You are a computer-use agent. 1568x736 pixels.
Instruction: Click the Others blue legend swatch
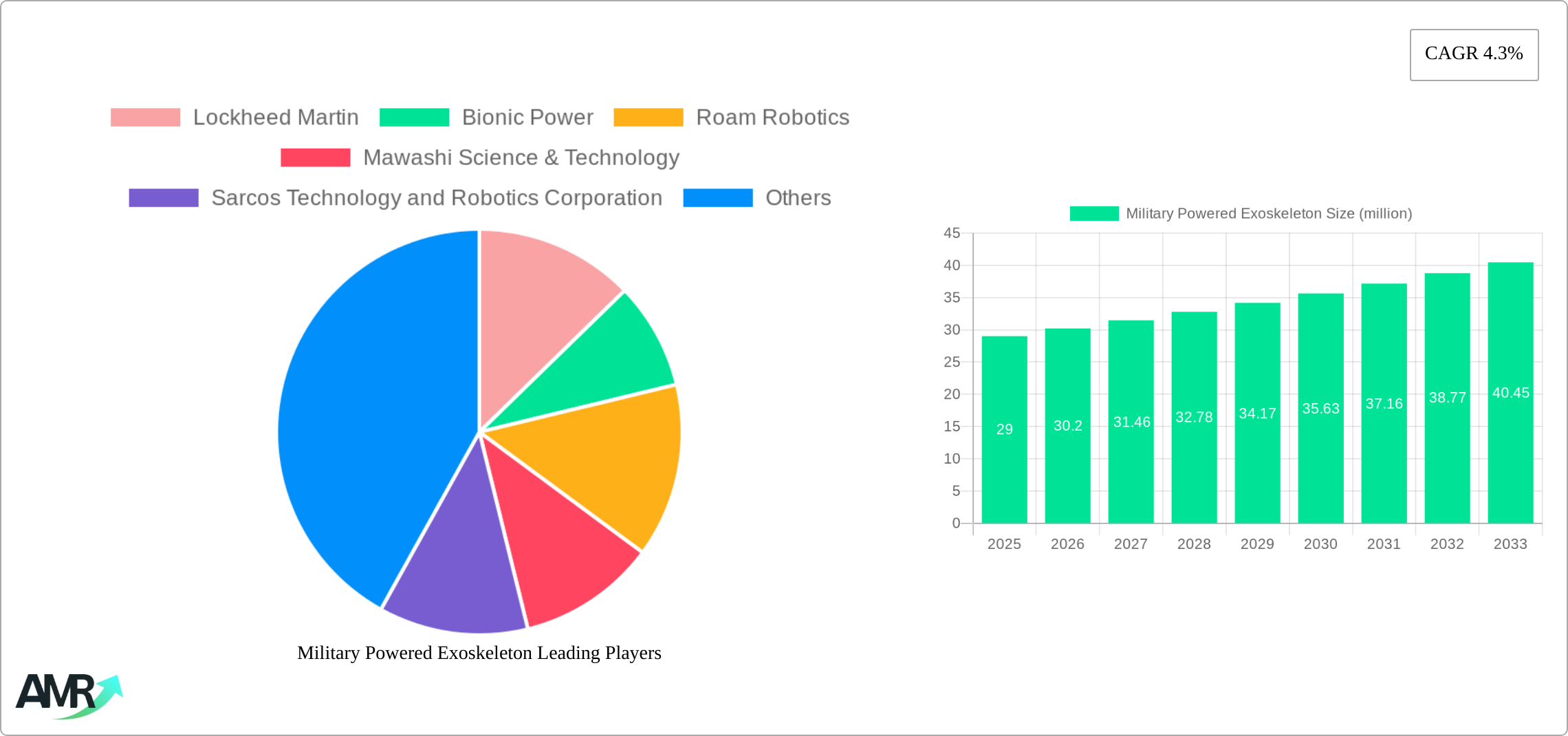(x=718, y=198)
